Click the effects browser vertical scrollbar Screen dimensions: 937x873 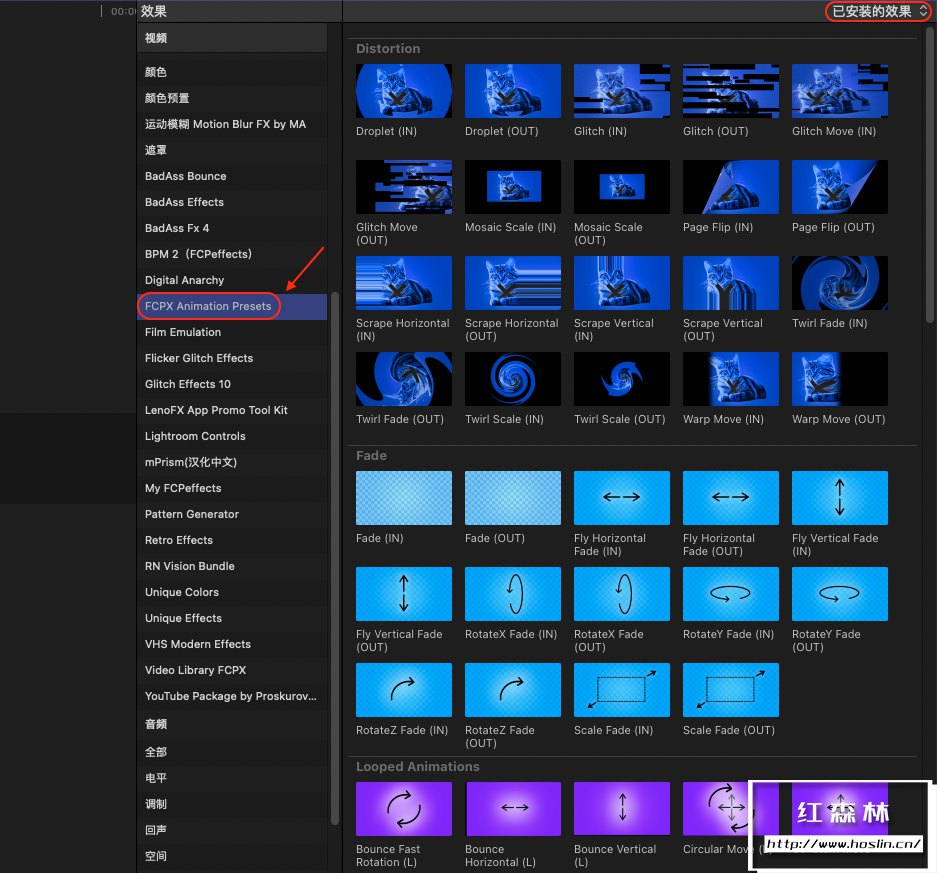click(x=929, y=173)
